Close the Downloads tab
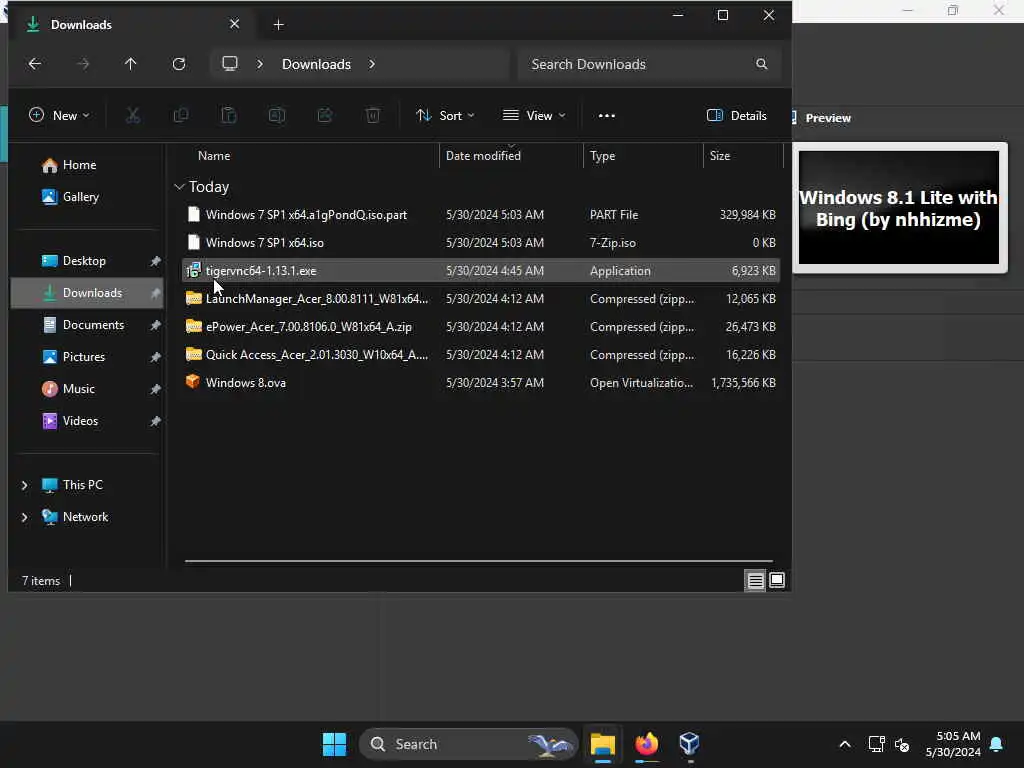 click(x=234, y=24)
